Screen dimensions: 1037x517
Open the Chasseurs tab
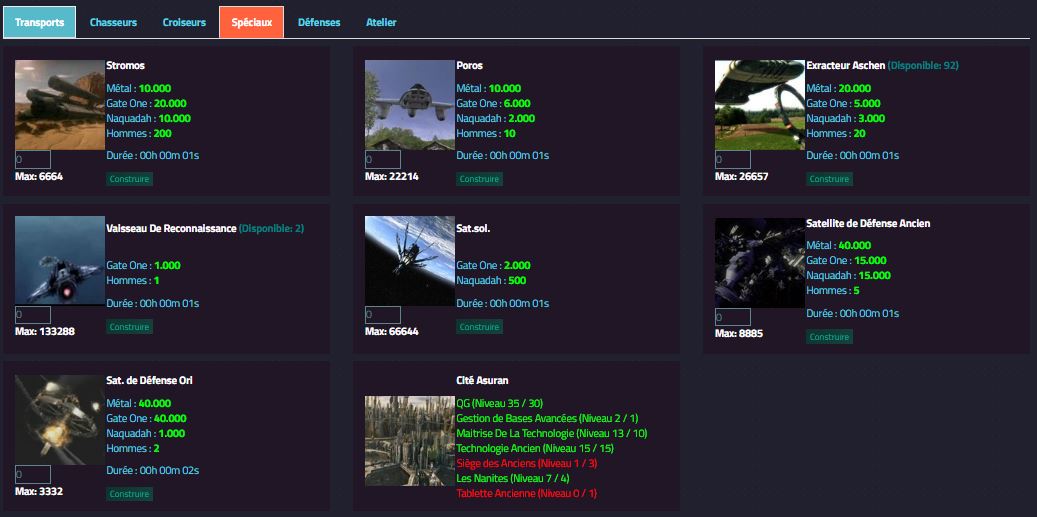click(113, 22)
